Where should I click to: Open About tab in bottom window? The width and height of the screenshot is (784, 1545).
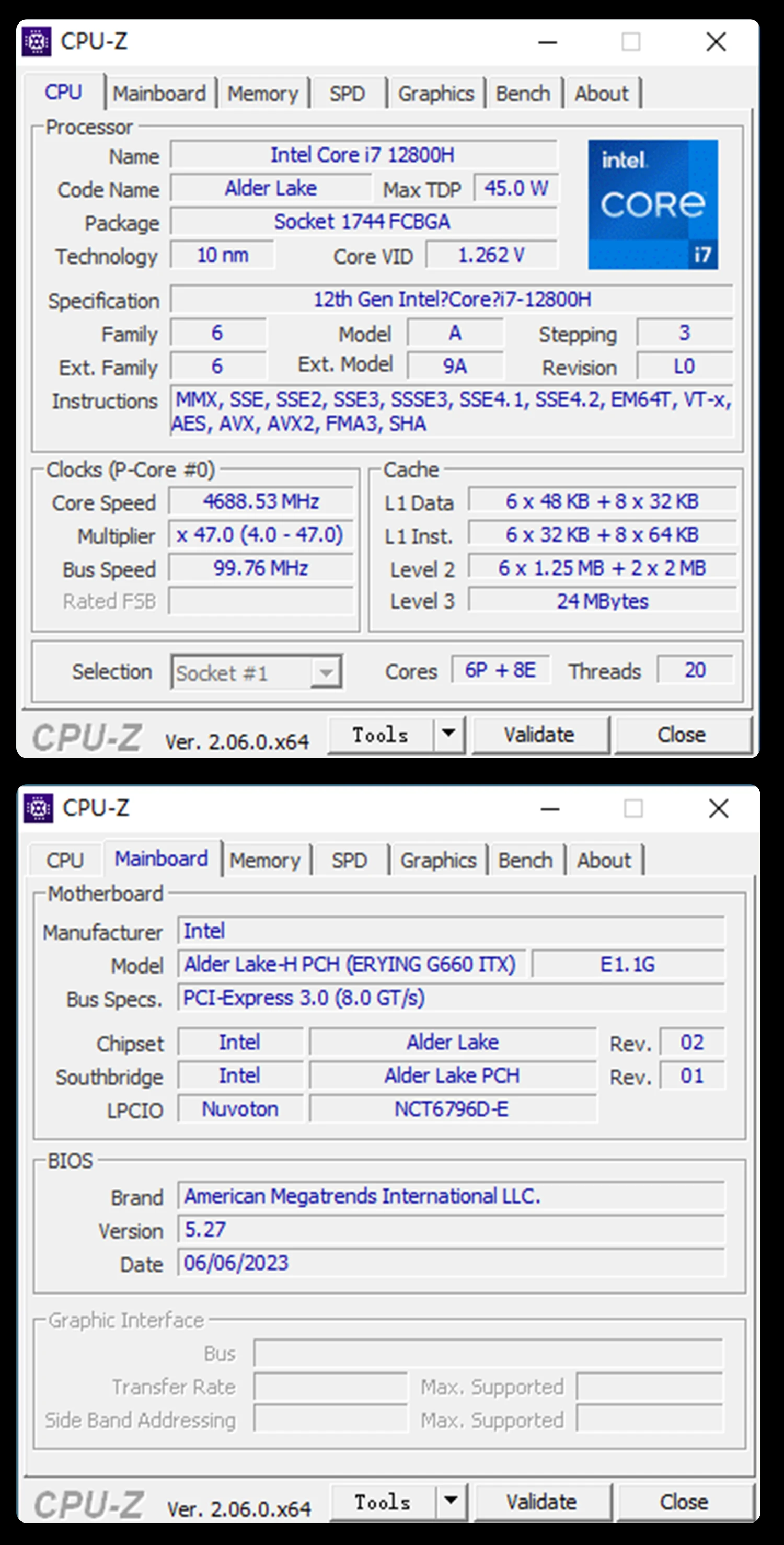pos(604,861)
